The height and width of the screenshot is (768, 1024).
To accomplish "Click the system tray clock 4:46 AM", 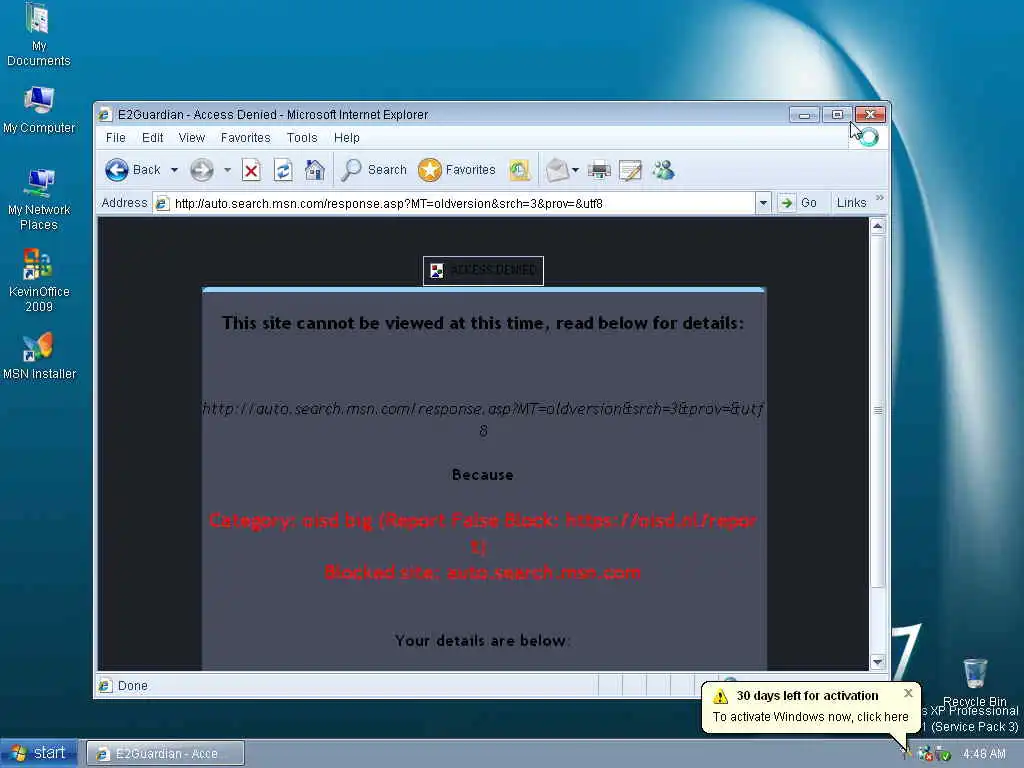I will pyautogui.click(x=984, y=754).
